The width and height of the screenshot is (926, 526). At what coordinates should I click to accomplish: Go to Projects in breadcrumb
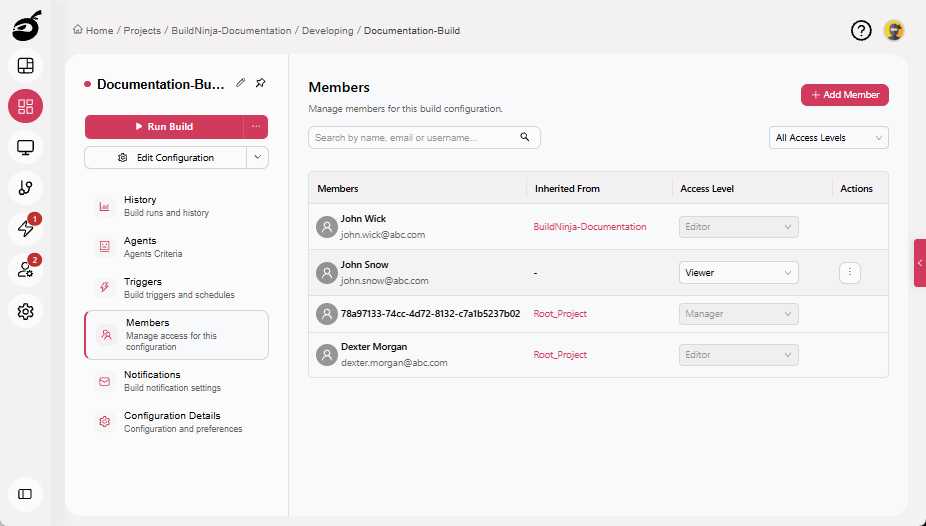coord(142,31)
